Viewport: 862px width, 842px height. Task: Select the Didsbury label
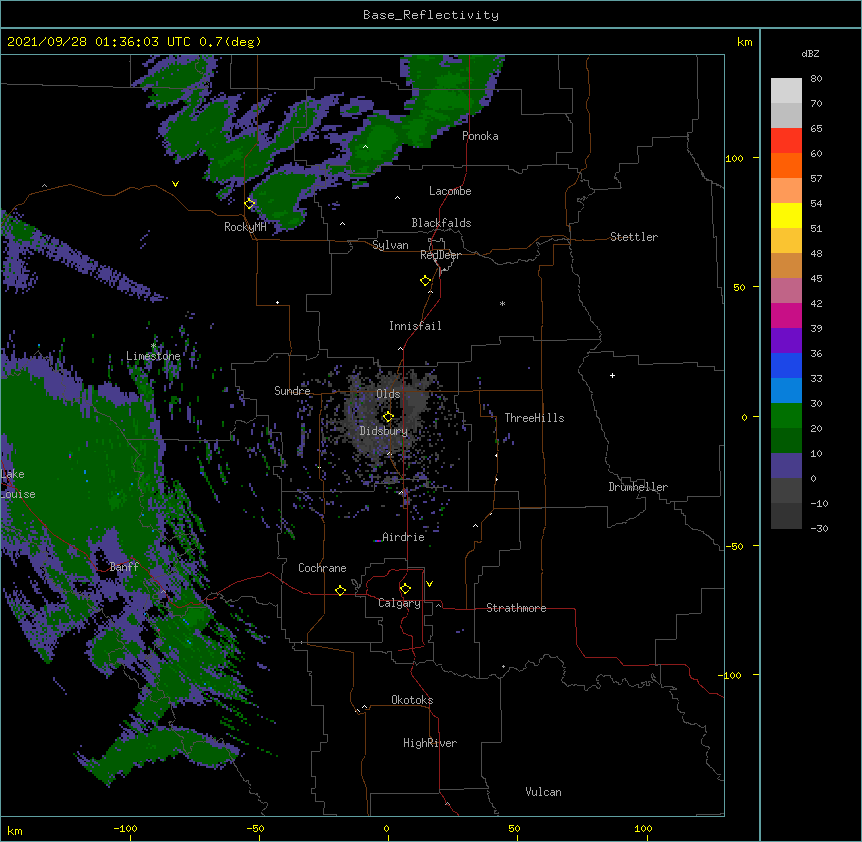pos(384,431)
